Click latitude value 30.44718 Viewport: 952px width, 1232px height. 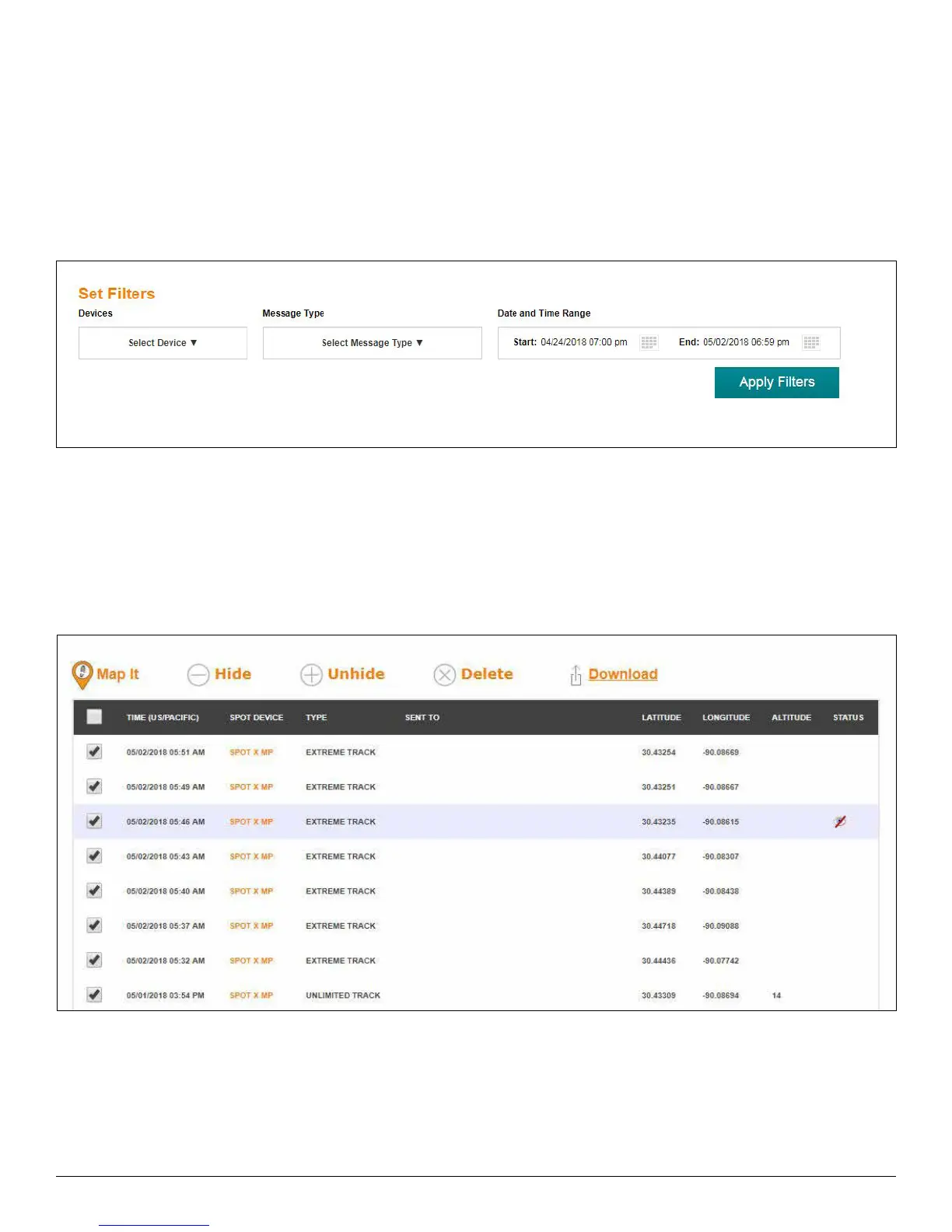(x=659, y=926)
